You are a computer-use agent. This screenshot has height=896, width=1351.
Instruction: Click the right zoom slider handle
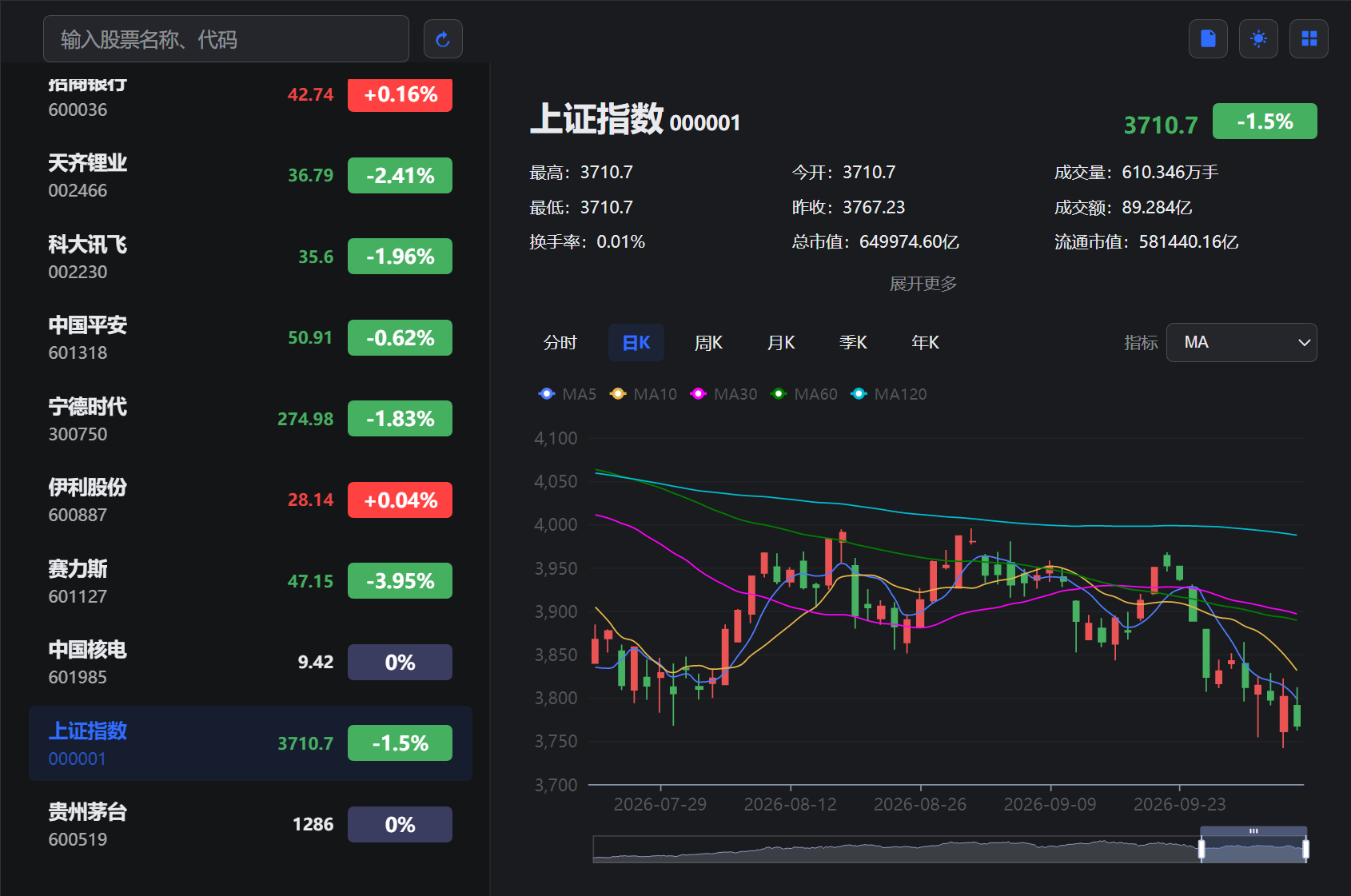(x=1305, y=849)
